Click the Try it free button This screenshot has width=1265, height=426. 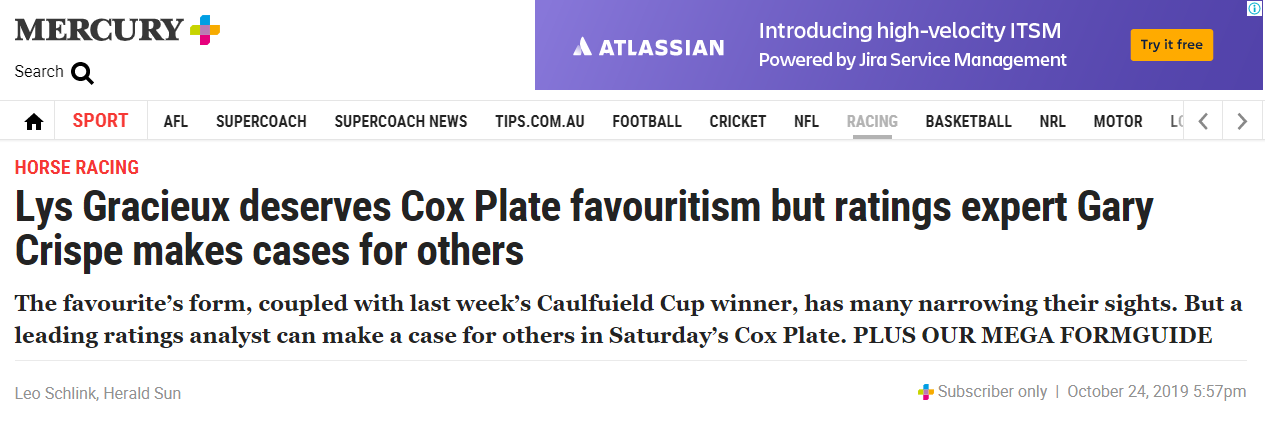[1171, 45]
